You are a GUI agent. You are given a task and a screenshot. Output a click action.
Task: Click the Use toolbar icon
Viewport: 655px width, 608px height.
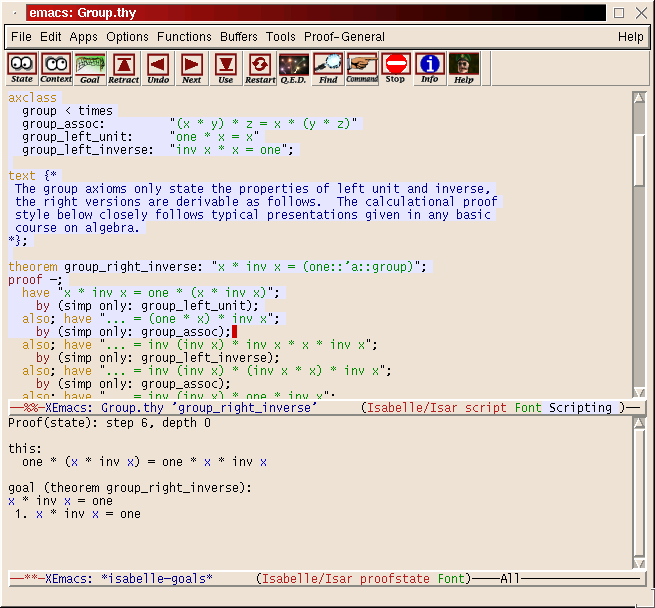(225, 68)
